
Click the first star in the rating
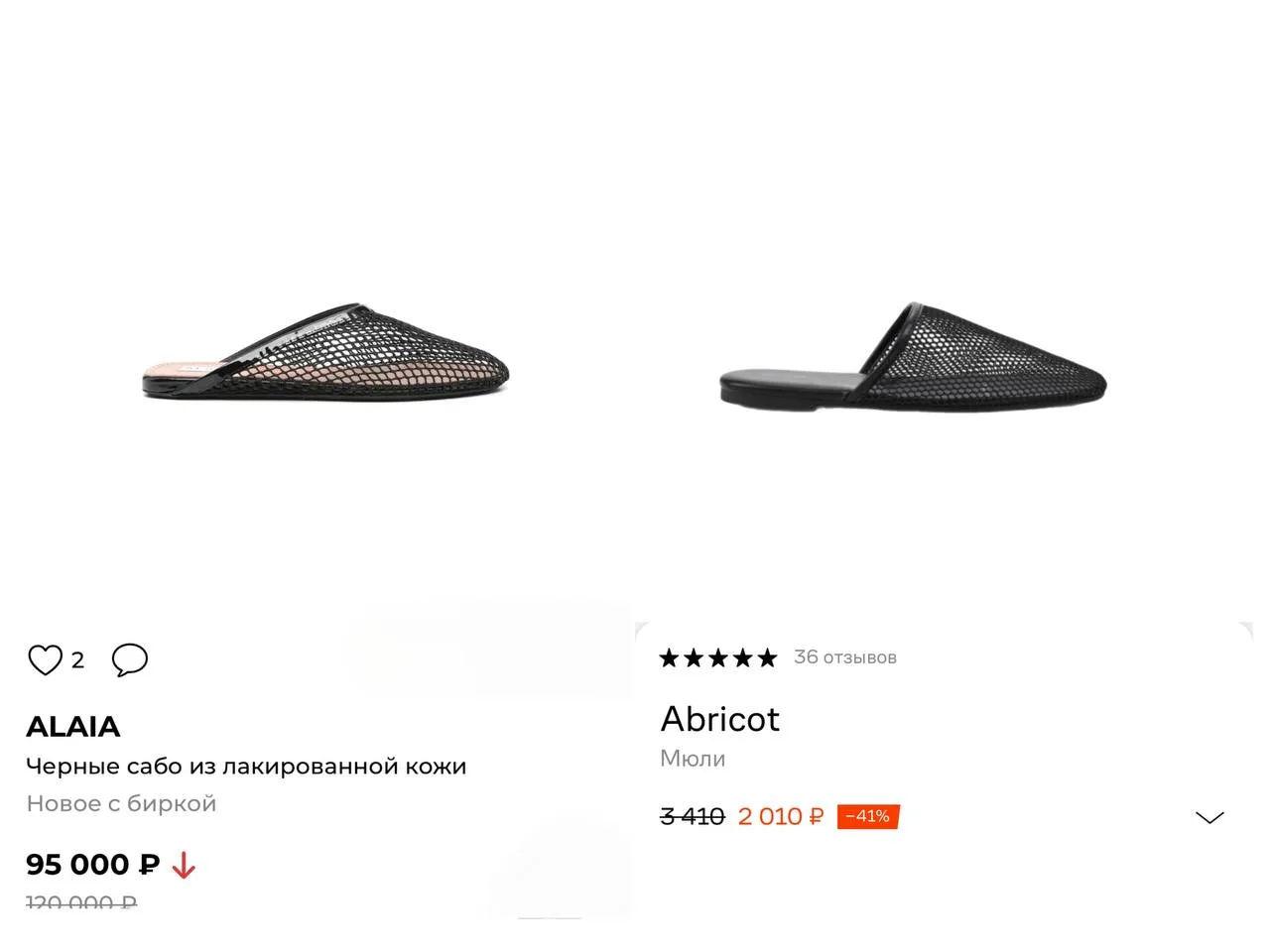click(670, 657)
